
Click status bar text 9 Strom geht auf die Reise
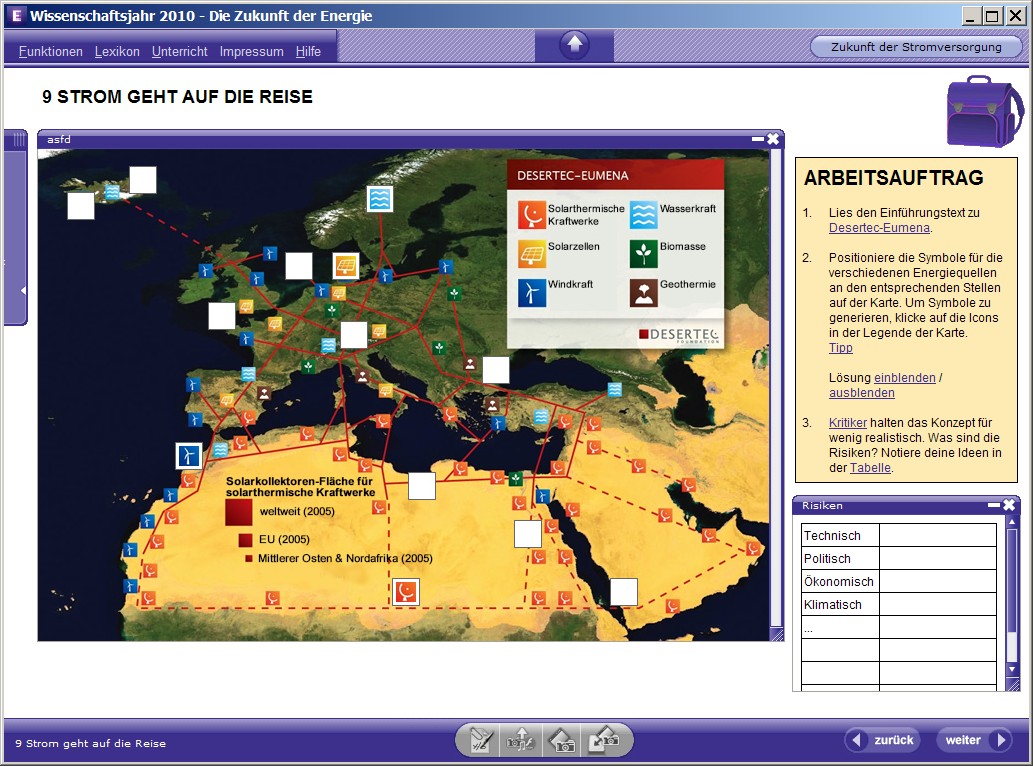click(90, 744)
